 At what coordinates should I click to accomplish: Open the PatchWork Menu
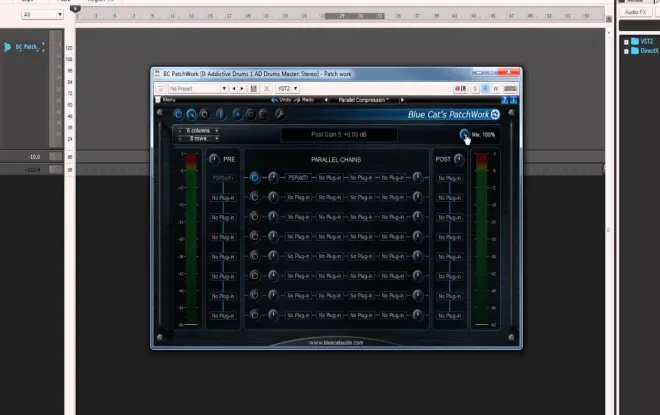click(x=165, y=100)
